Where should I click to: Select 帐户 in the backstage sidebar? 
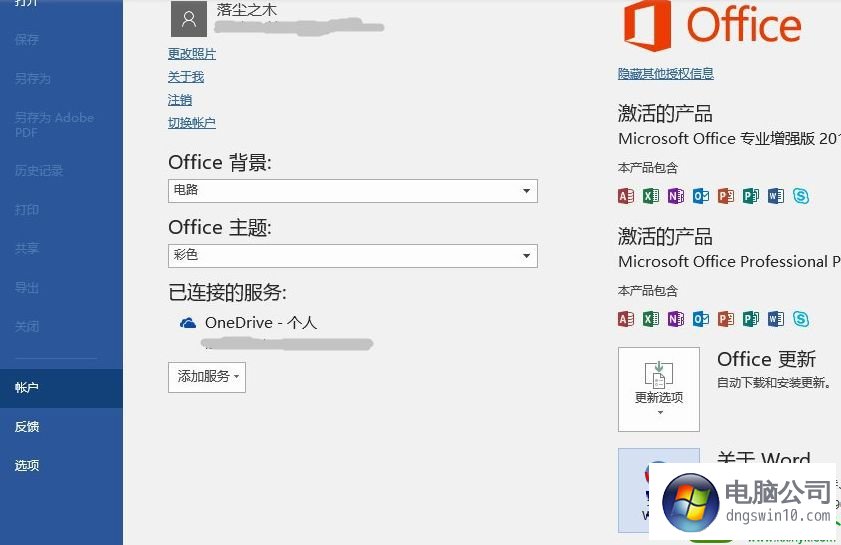coord(61,388)
